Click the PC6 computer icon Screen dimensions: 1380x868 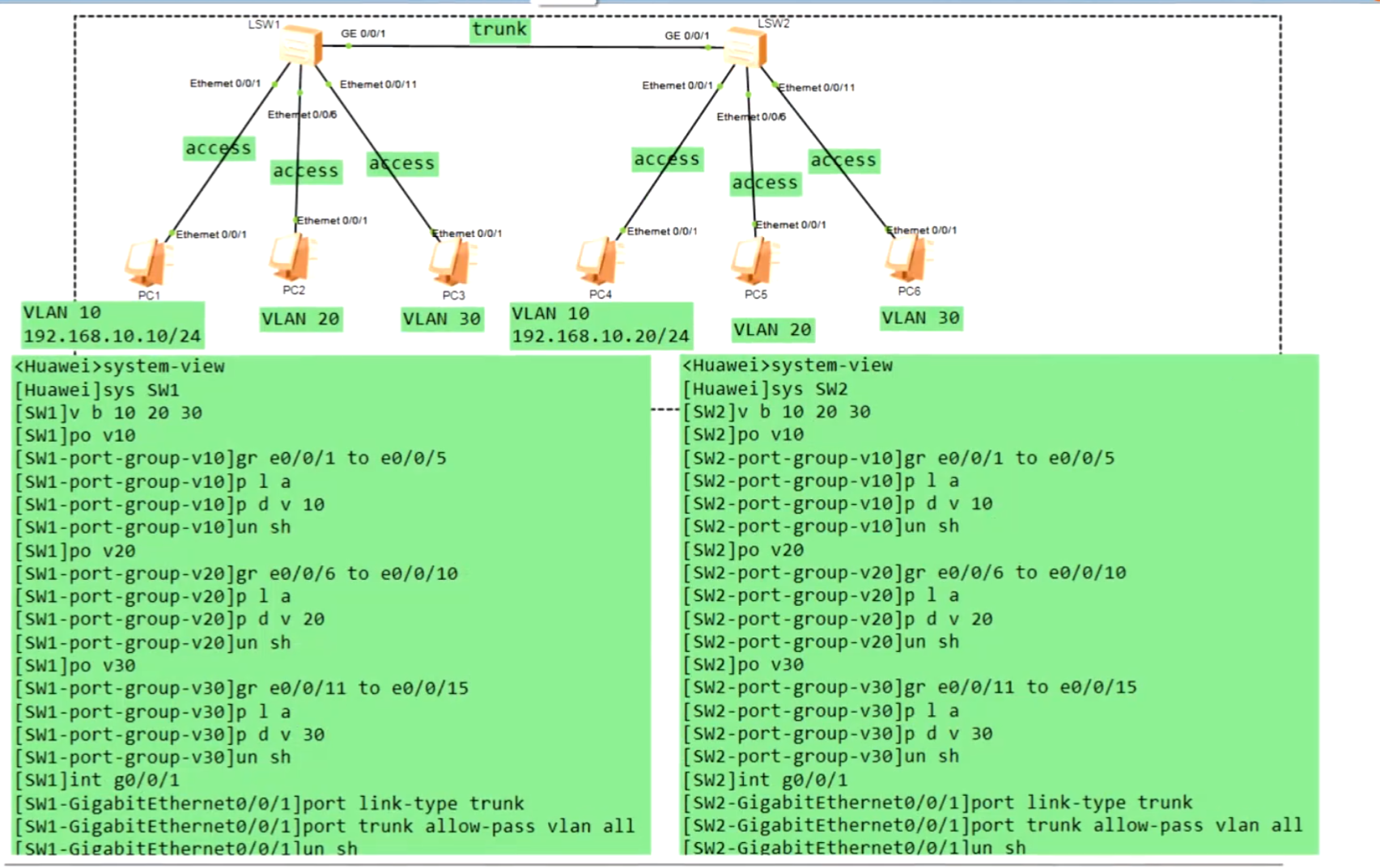click(x=908, y=259)
